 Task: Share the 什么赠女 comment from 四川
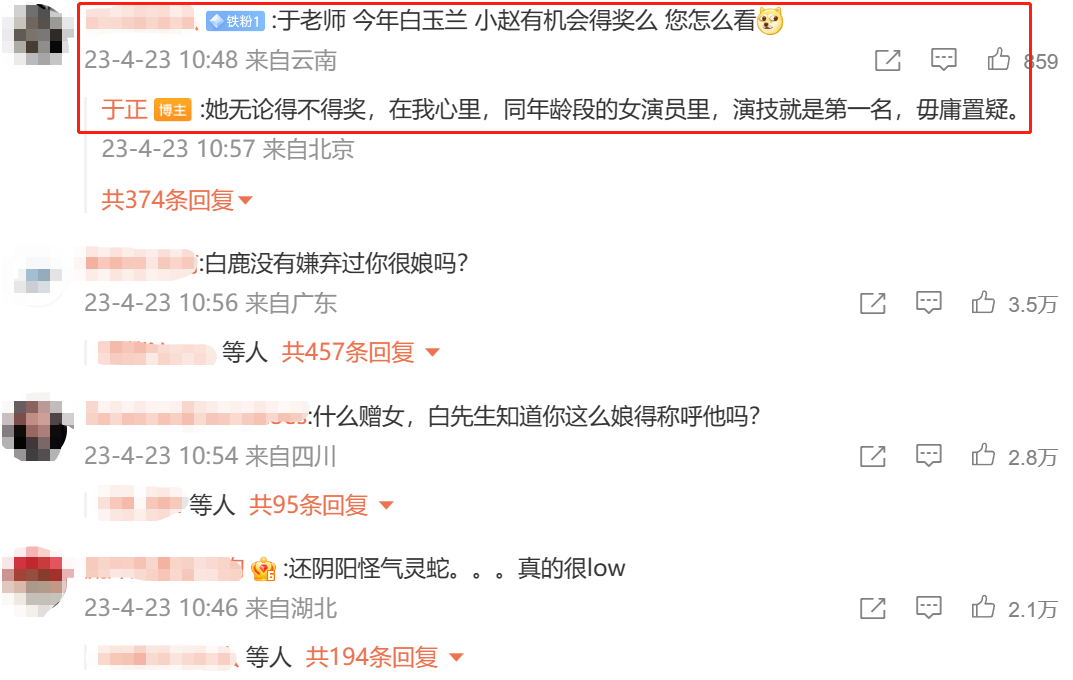(872, 456)
